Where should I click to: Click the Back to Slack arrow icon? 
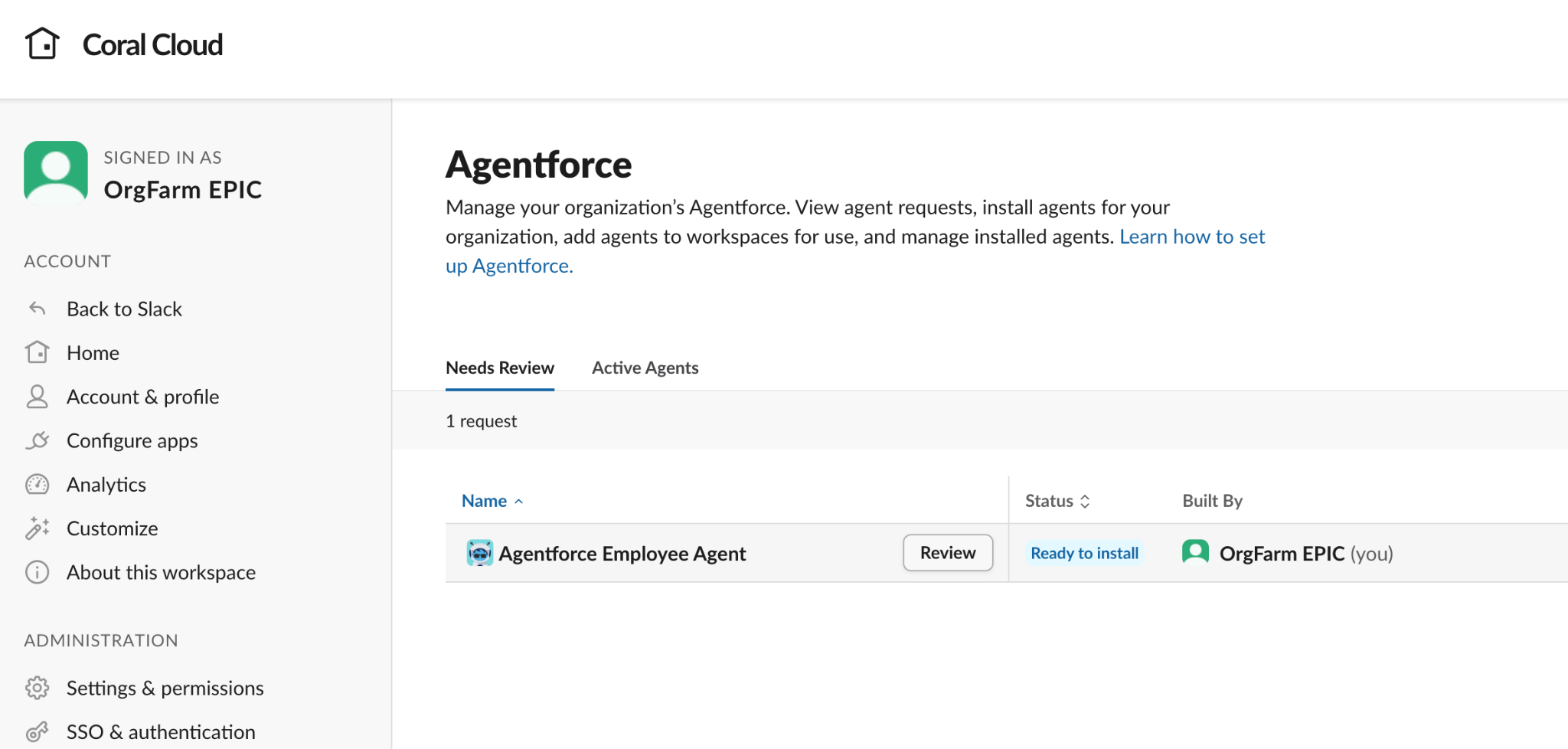[37, 309]
